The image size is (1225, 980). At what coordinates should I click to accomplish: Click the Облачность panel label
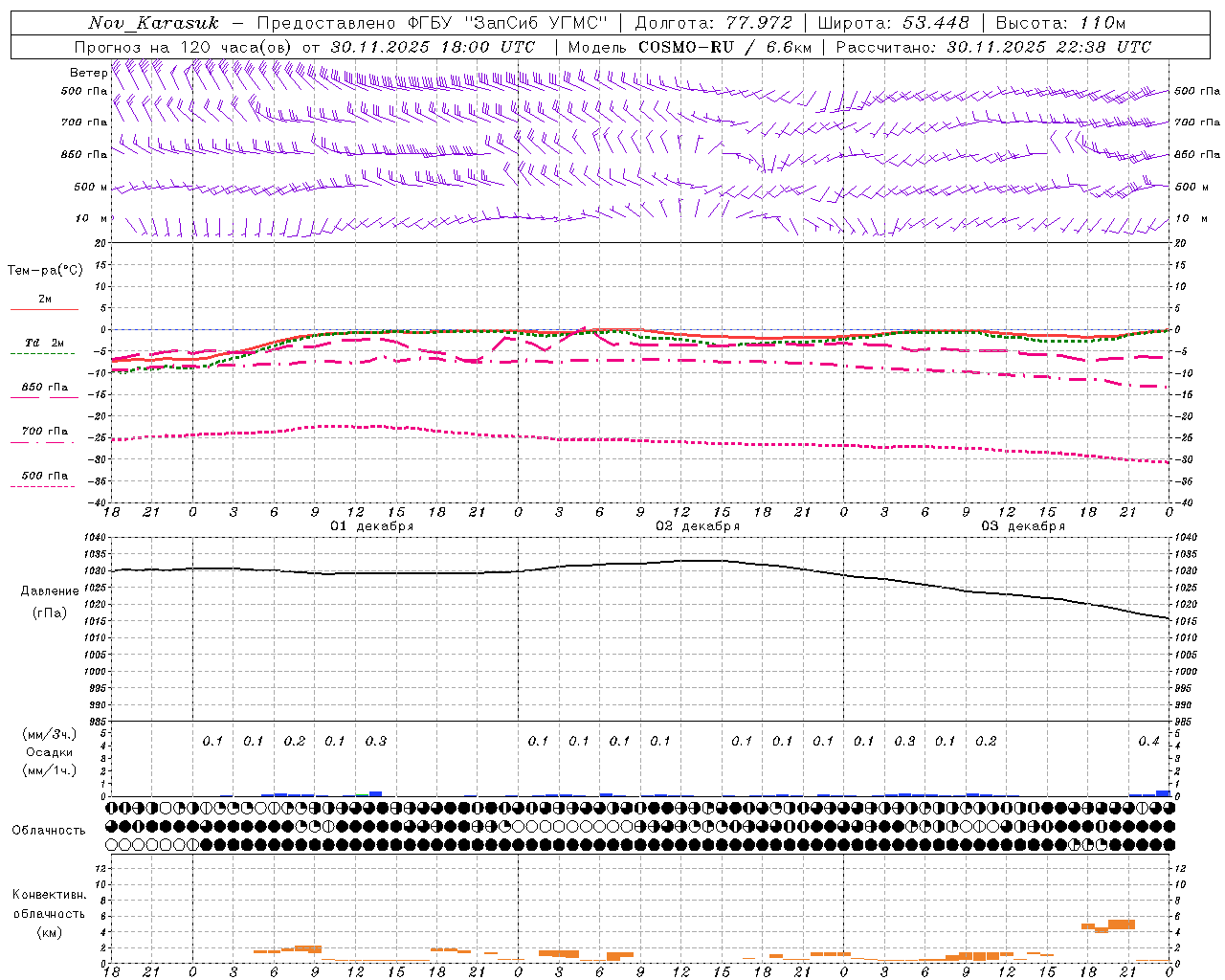coord(49,831)
